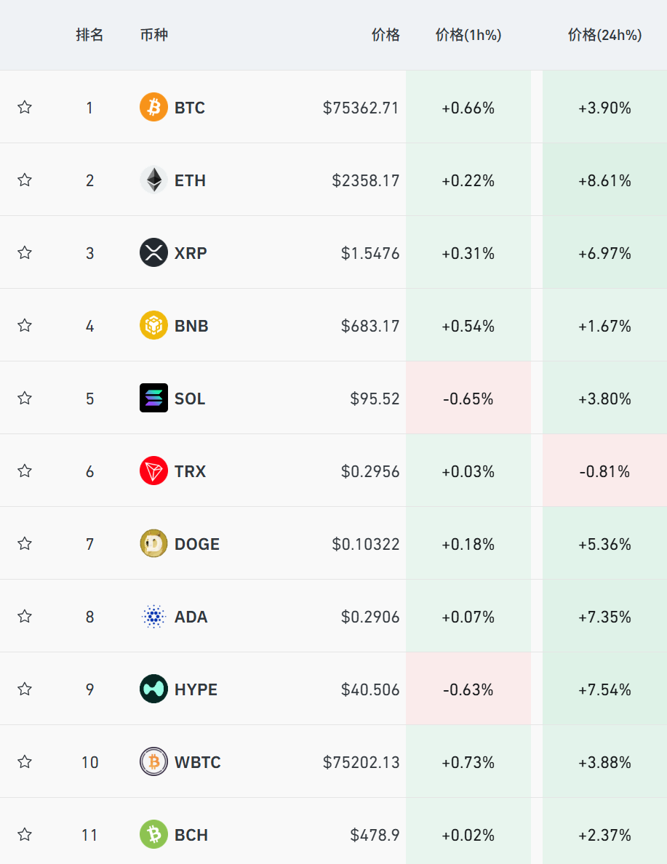
Task: Toggle the favorite star for ETH
Action: click(x=25, y=180)
